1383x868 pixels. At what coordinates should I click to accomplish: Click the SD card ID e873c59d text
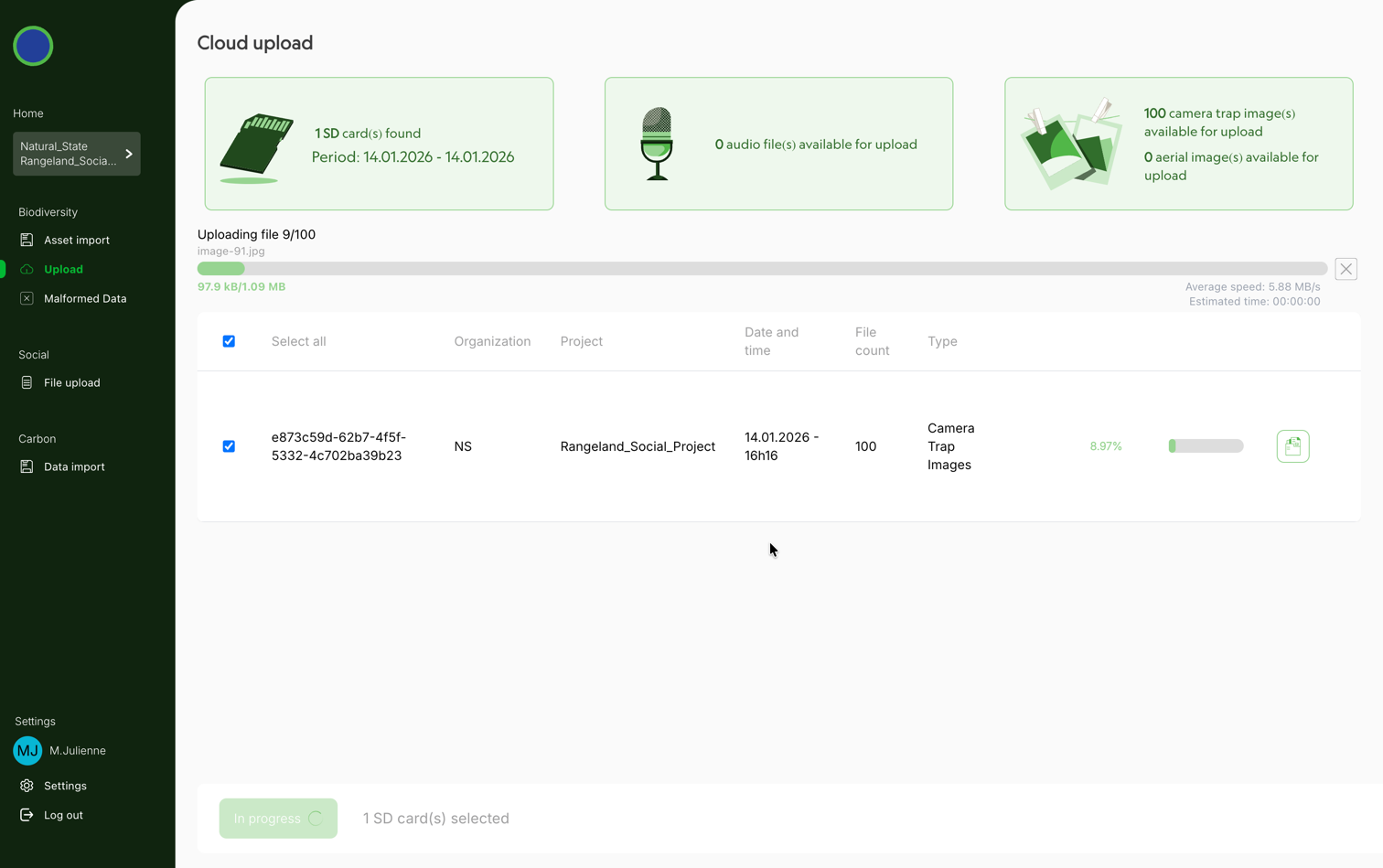click(x=338, y=446)
